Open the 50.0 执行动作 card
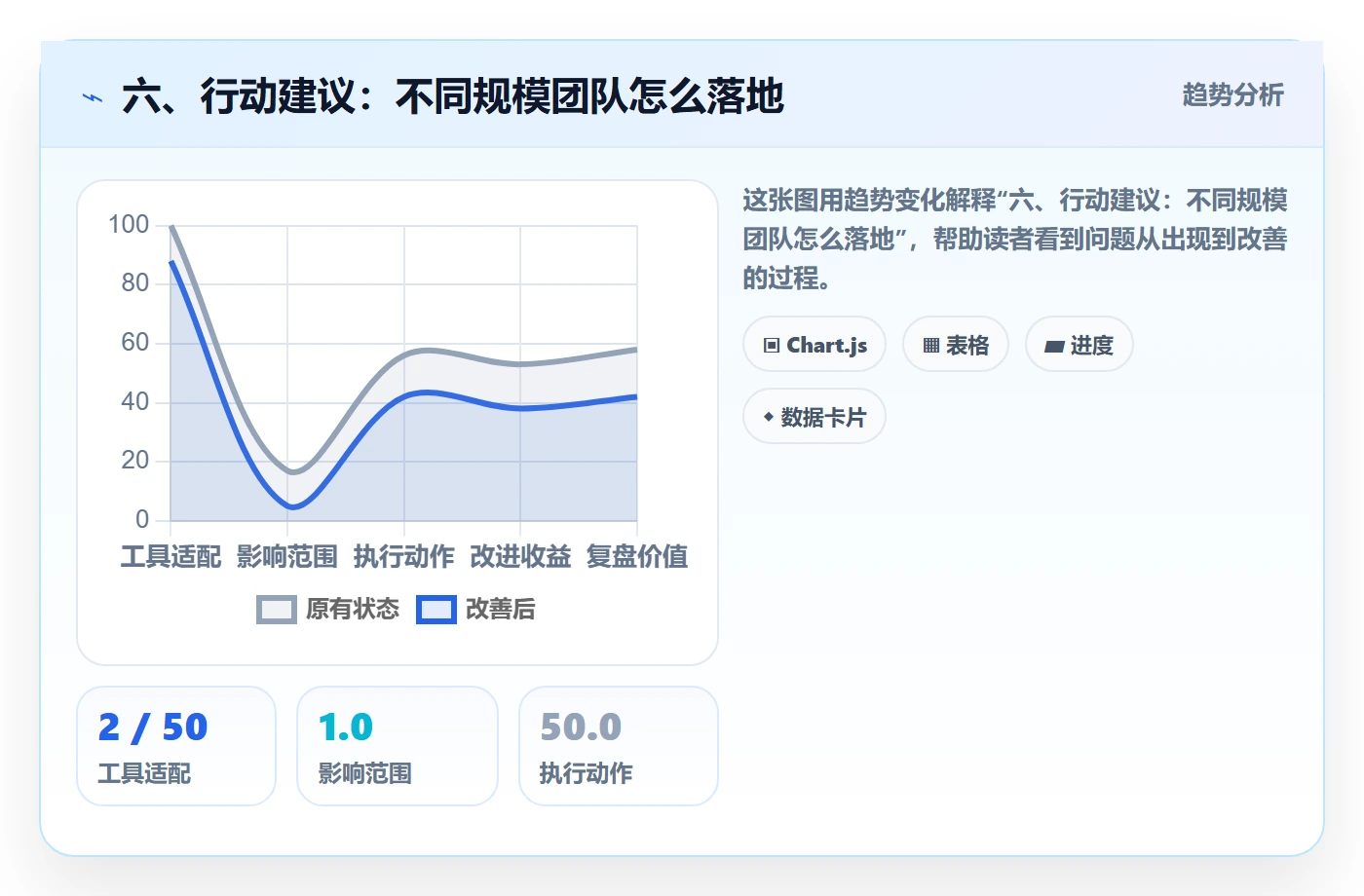 619,746
